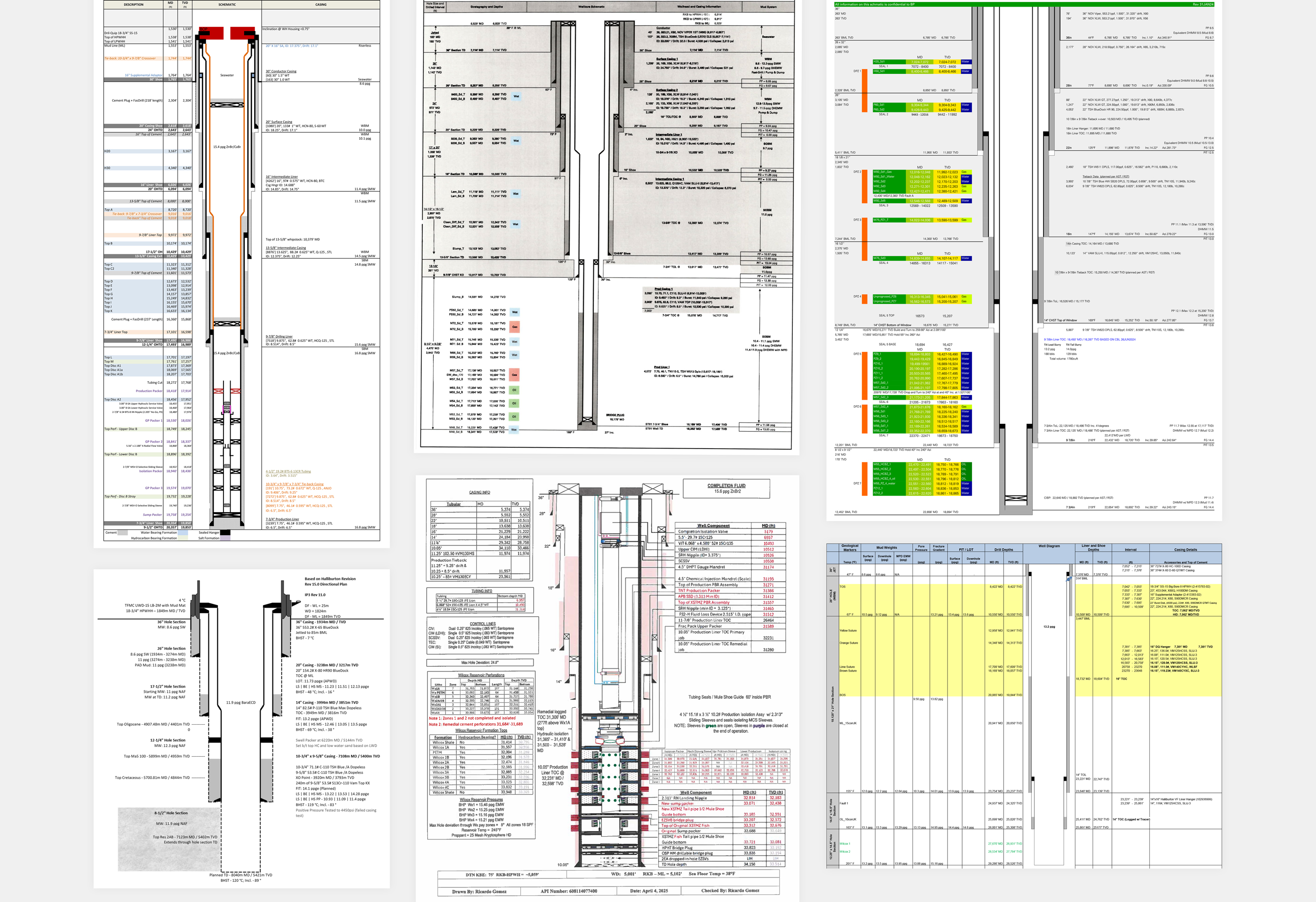
Task: Click the 'TUBING INFO' table title
Action: tap(481, 591)
